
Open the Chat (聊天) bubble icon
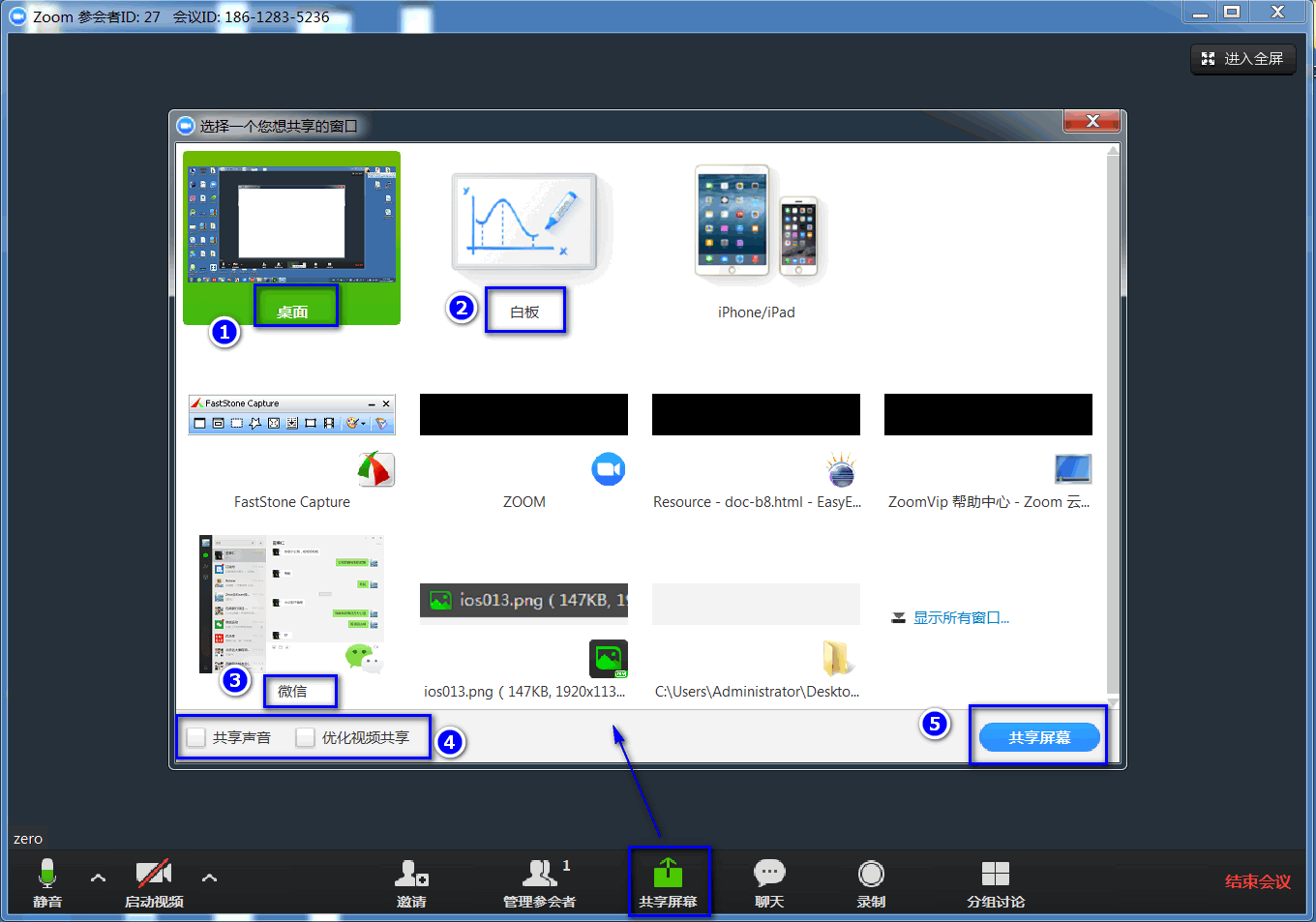(769, 874)
